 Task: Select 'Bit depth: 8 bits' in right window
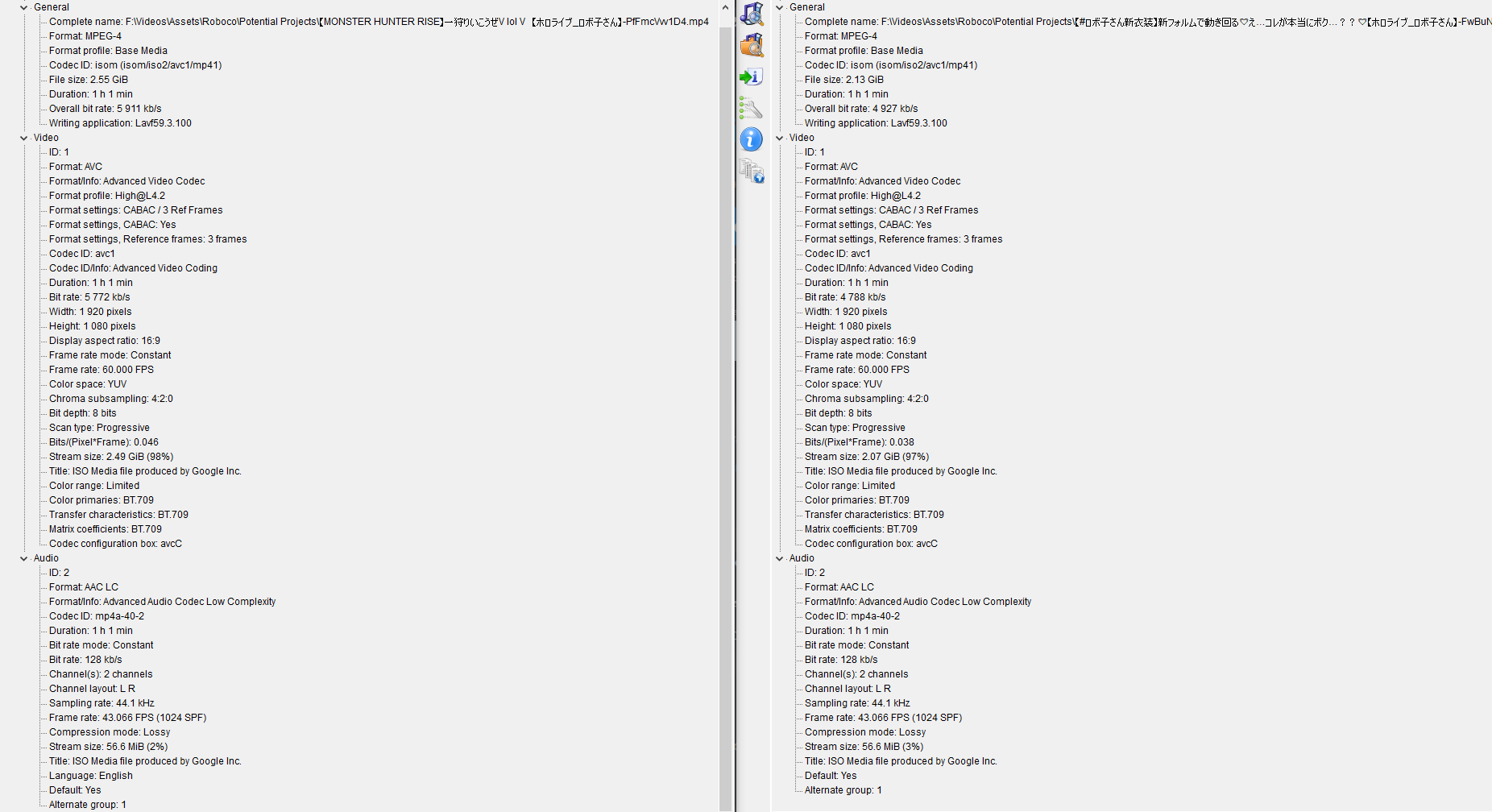[x=839, y=413]
